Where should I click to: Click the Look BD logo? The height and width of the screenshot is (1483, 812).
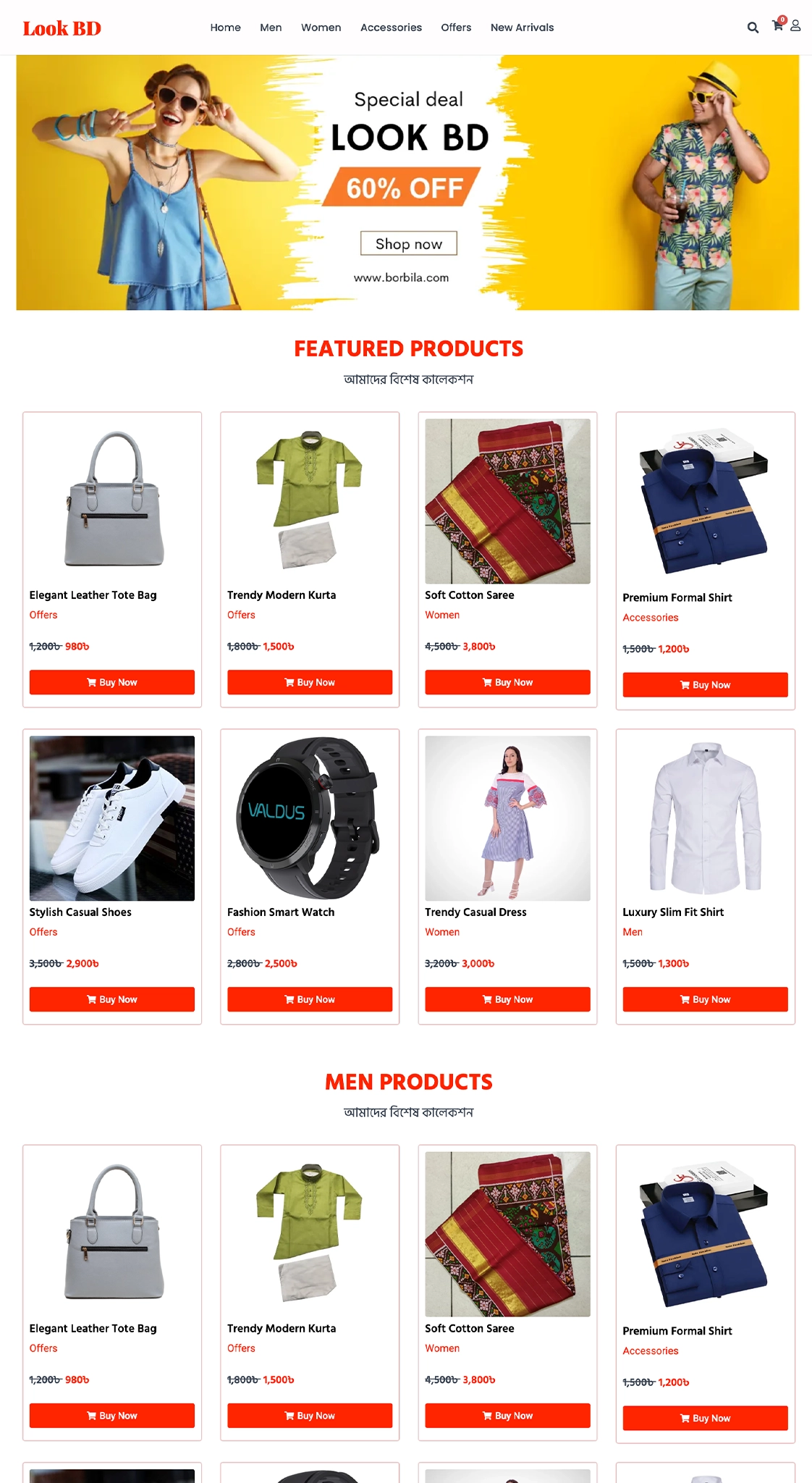click(x=62, y=28)
